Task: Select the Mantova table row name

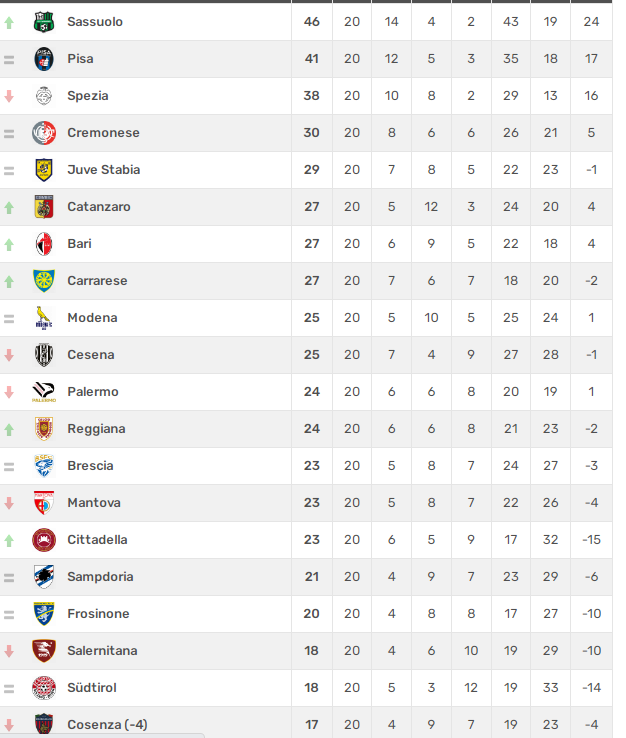Action: click(94, 503)
